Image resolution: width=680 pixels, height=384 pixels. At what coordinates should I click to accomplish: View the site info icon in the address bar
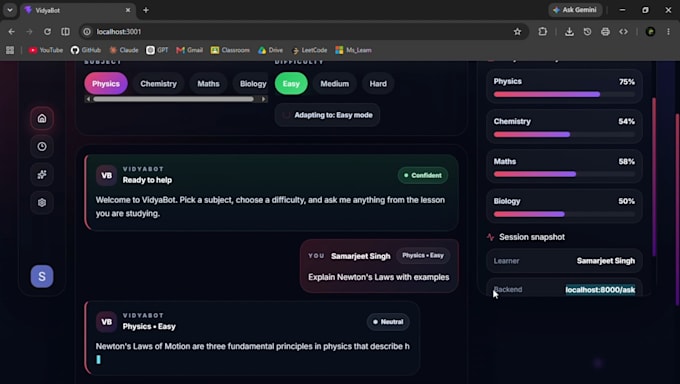pos(87,32)
